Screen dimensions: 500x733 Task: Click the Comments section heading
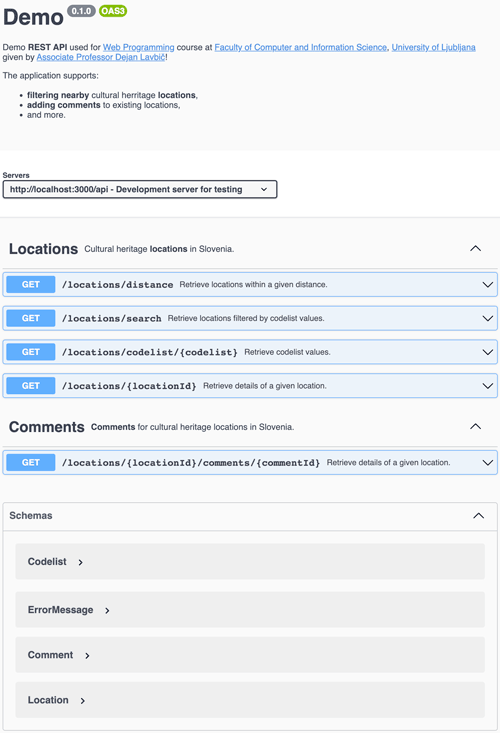pyautogui.click(x=47, y=427)
